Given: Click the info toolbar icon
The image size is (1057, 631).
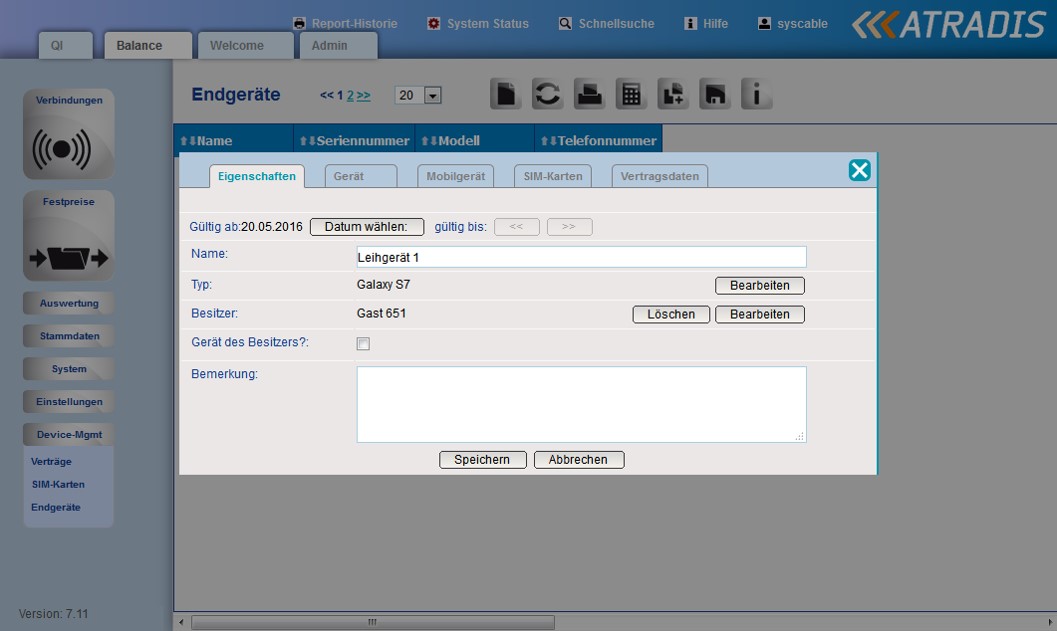Looking at the screenshot, I should [756, 94].
